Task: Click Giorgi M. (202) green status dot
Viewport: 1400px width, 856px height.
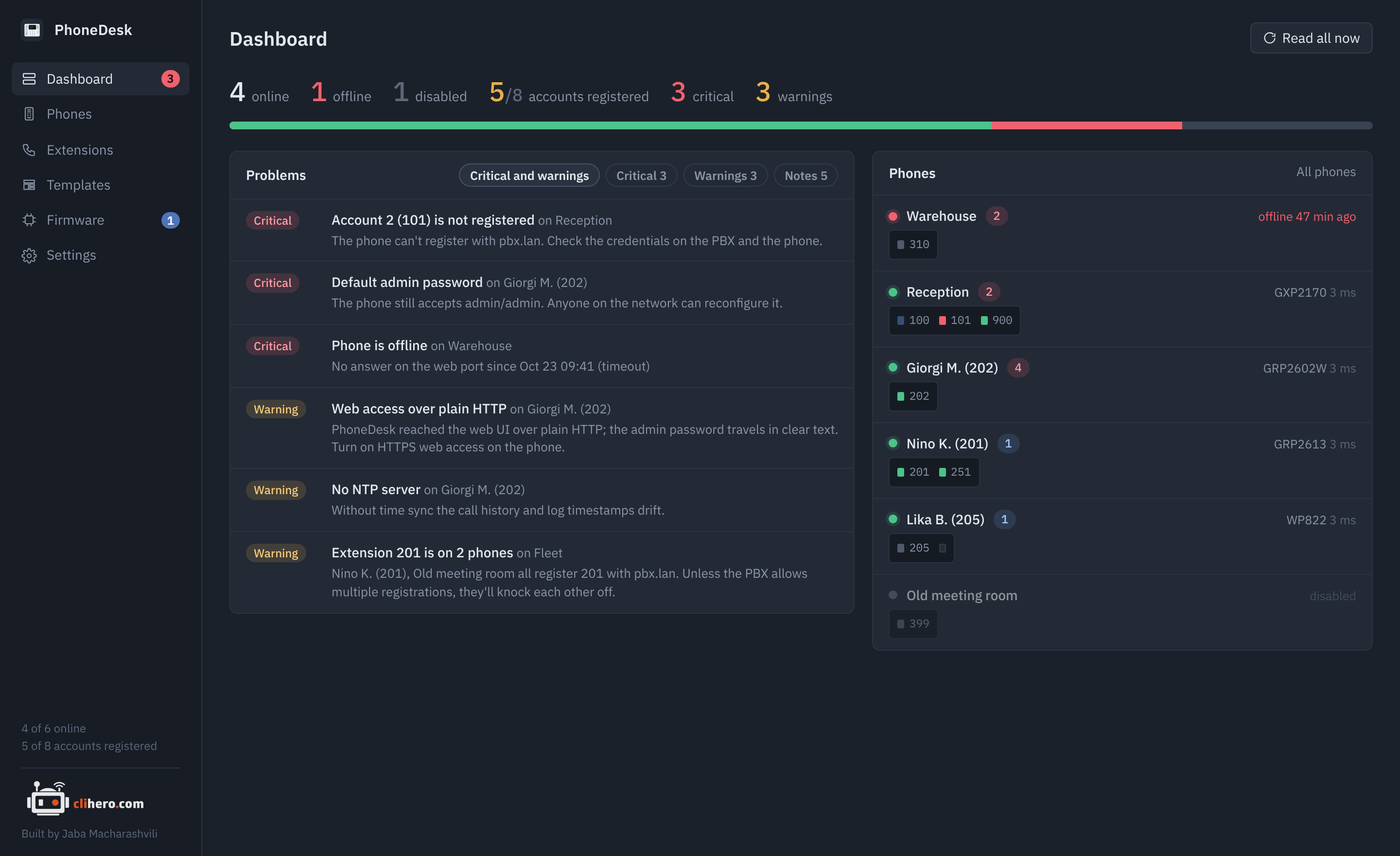Action: tap(892, 368)
